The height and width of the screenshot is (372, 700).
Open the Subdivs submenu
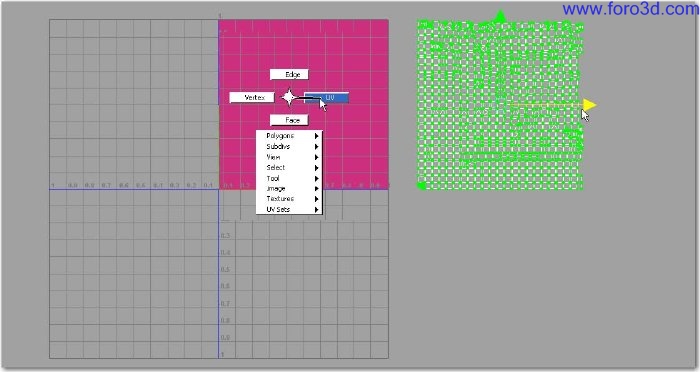click(289, 146)
